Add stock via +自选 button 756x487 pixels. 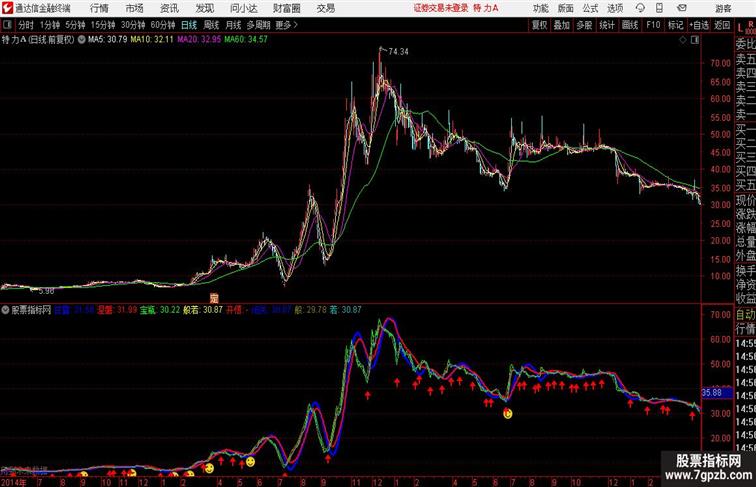tap(699, 25)
